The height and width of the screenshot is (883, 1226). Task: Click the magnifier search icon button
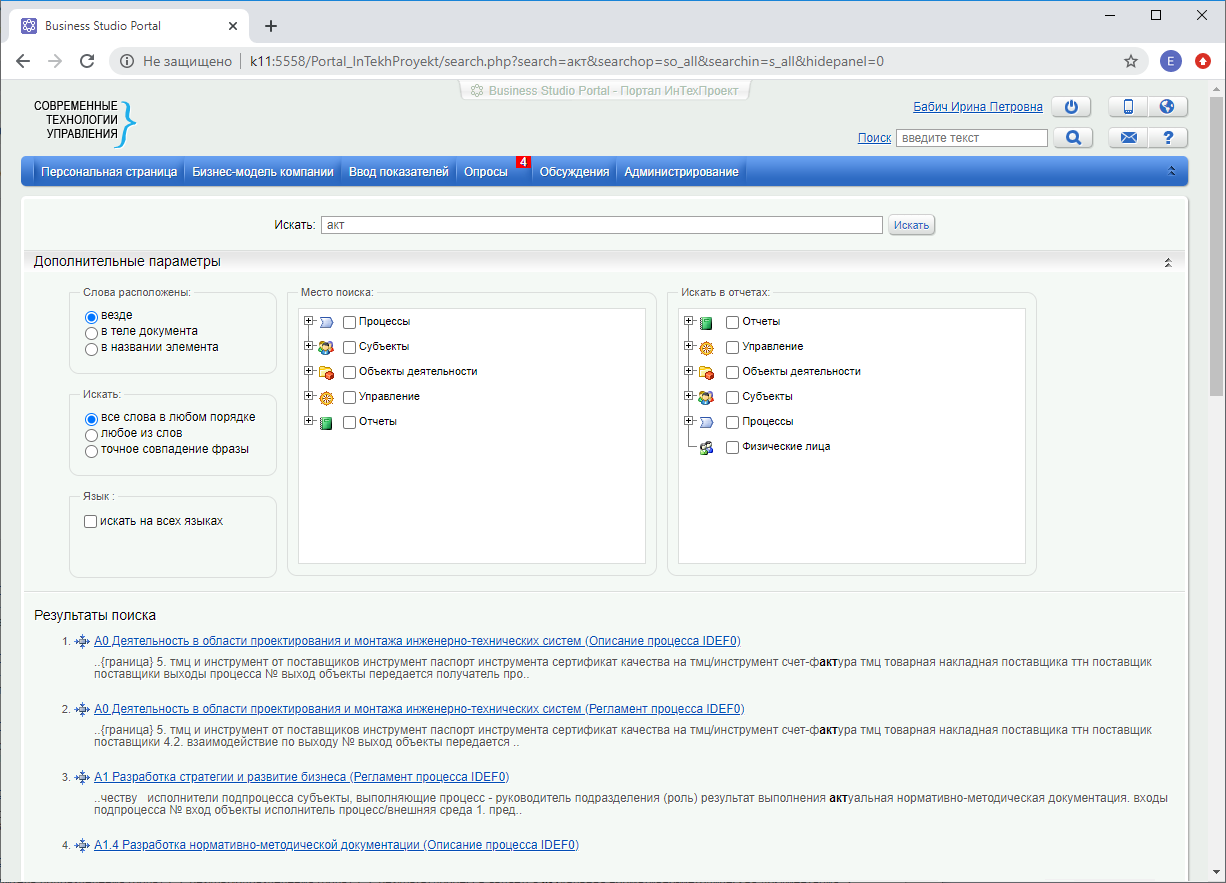click(1072, 138)
